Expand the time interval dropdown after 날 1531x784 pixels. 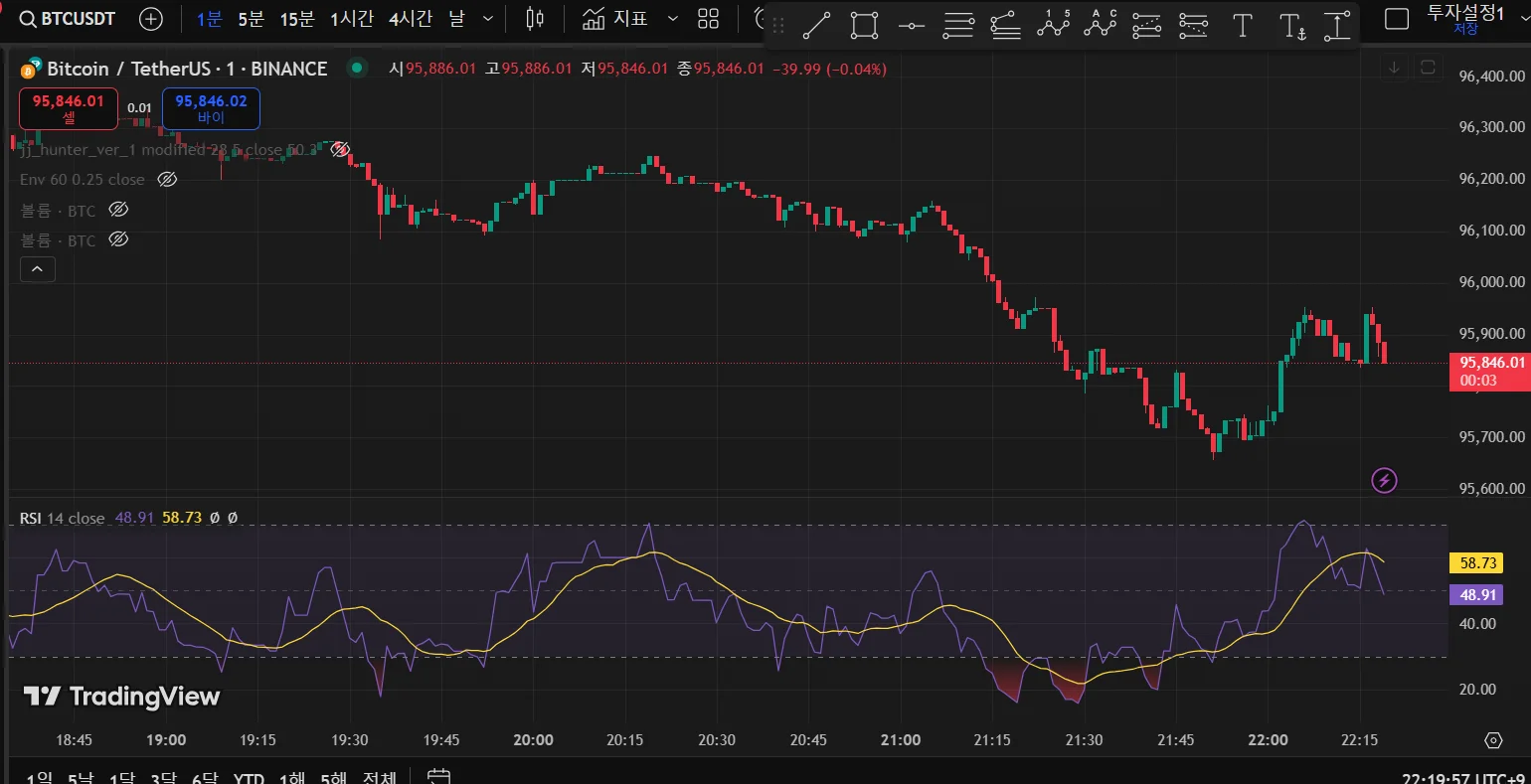point(487,19)
